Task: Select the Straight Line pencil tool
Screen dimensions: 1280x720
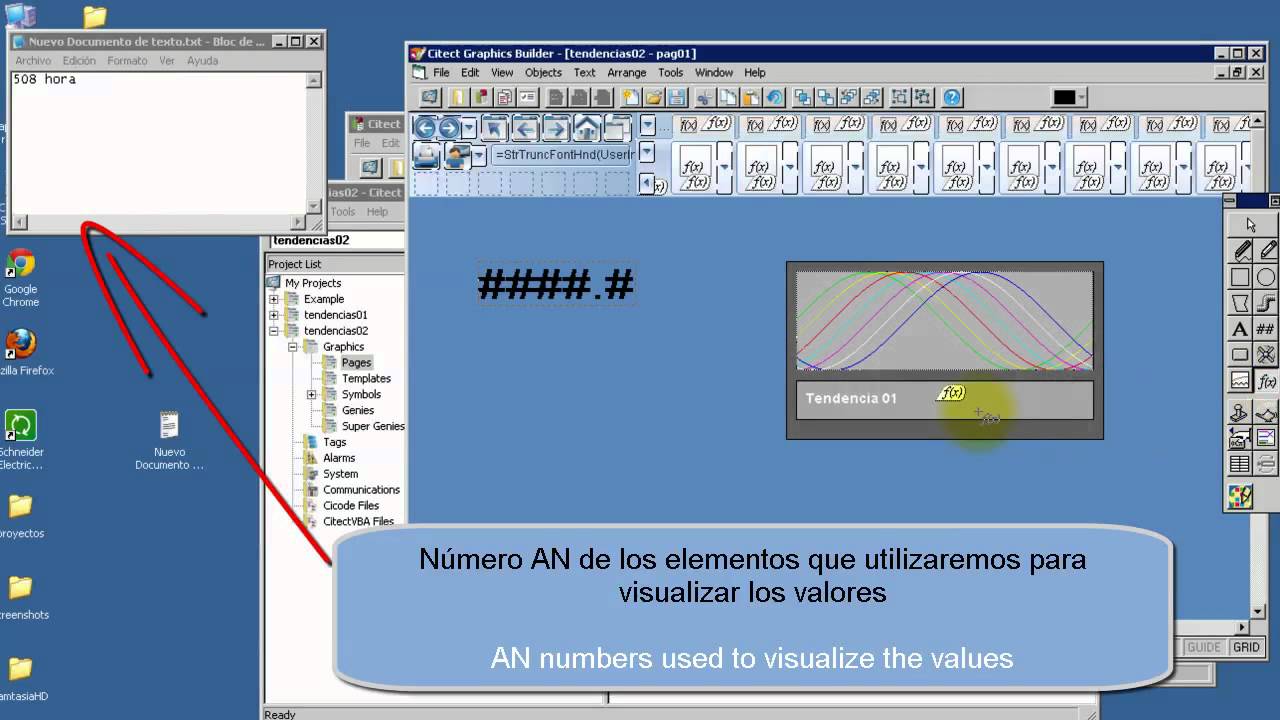Action: (x=1266, y=250)
